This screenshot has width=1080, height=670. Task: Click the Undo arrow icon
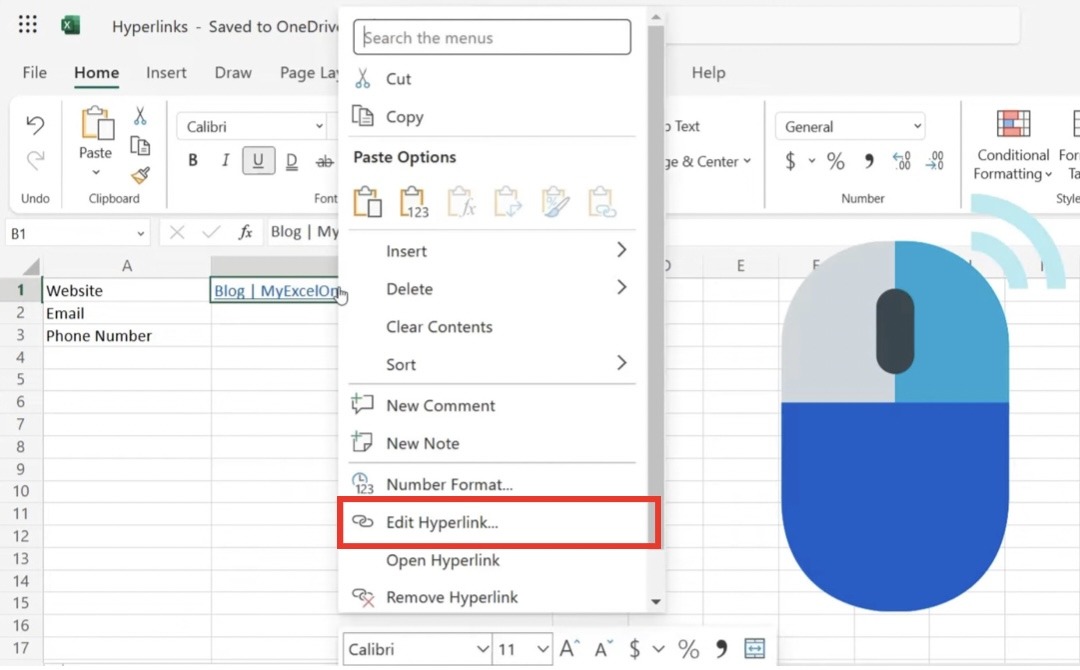pyautogui.click(x=34, y=125)
